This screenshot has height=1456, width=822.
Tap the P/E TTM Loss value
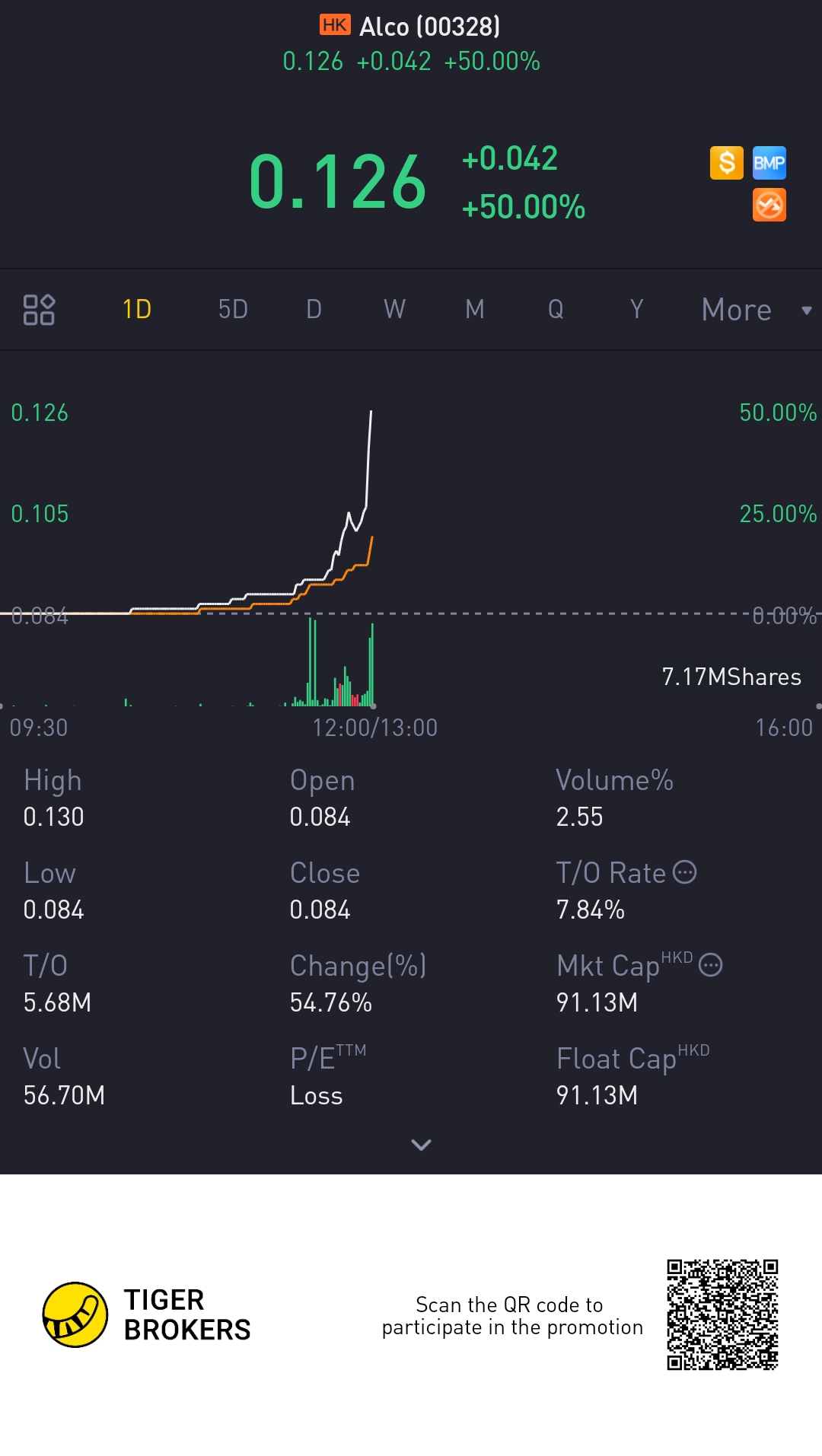[316, 1095]
